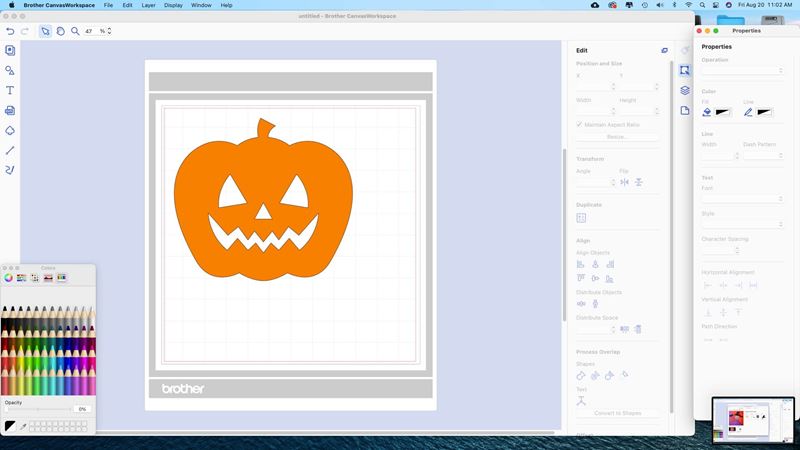
Task: Click the magnifier zoom tool
Action: click(x=74, y=31)
